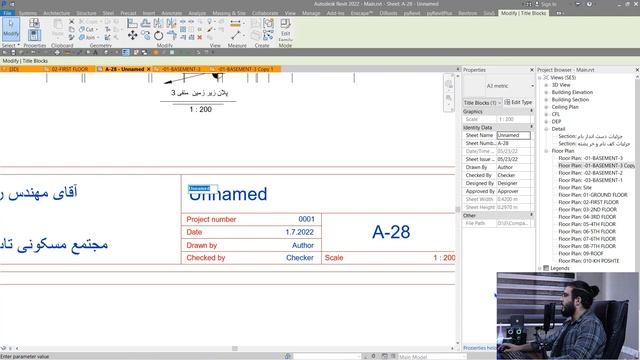Collapse the Other properties section
The width and height of the screenshot is (640, 360).
coord(531,215)
